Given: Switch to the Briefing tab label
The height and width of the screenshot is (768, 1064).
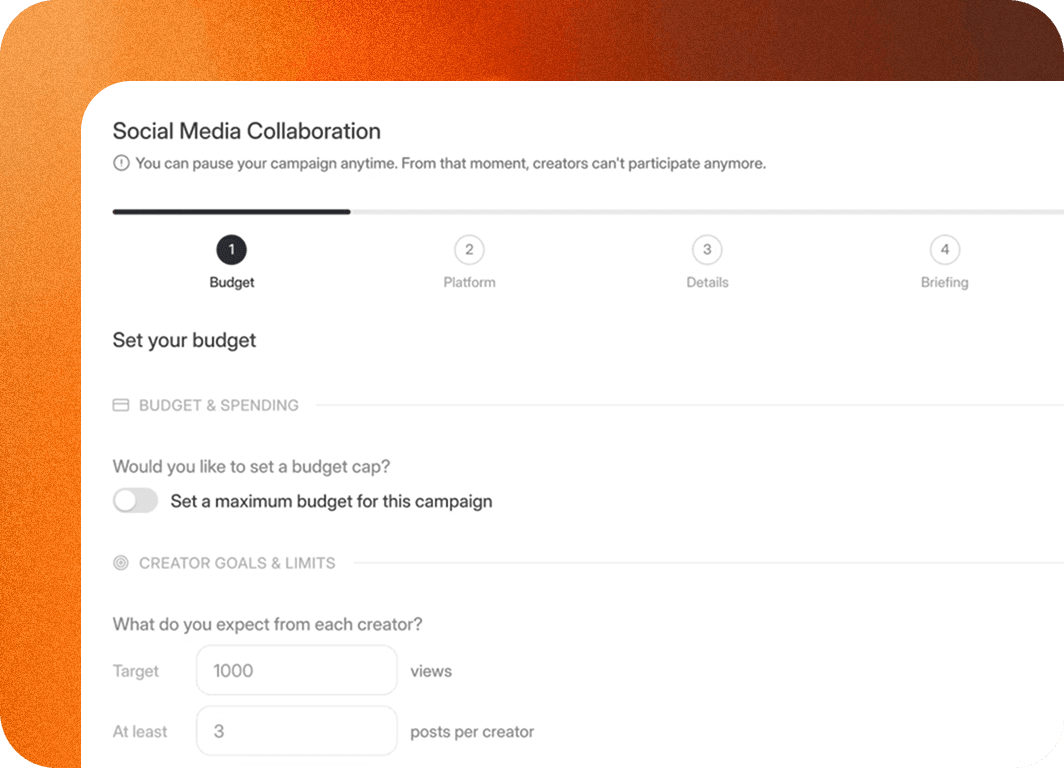Looking at the screenshot, I should pos(945,282).
